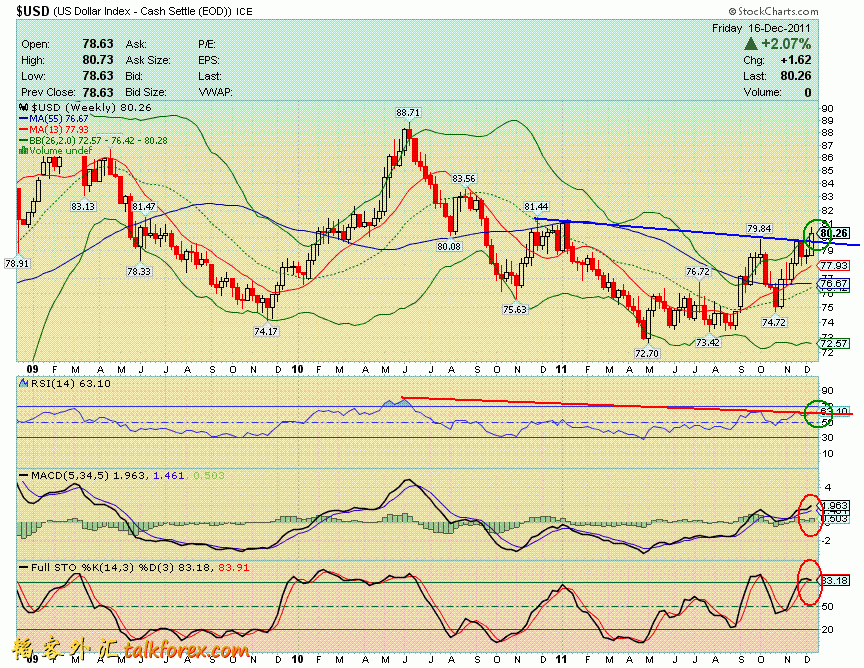864x668 pixels.
Task: Select the chart title $USD US Dollar Index
Action: [x=134, y=10]
